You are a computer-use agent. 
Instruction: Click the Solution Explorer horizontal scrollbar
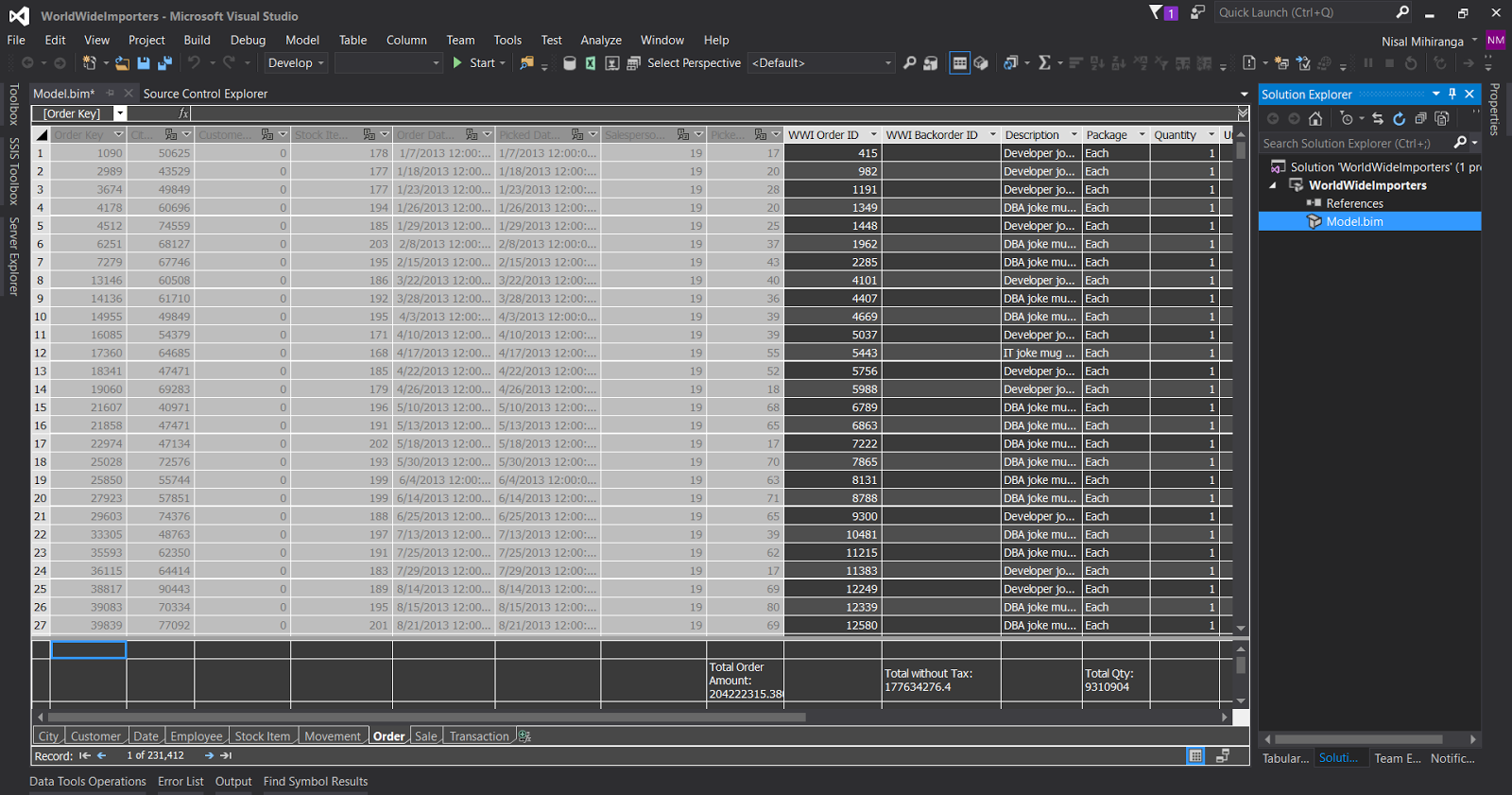coord(1360,739)
